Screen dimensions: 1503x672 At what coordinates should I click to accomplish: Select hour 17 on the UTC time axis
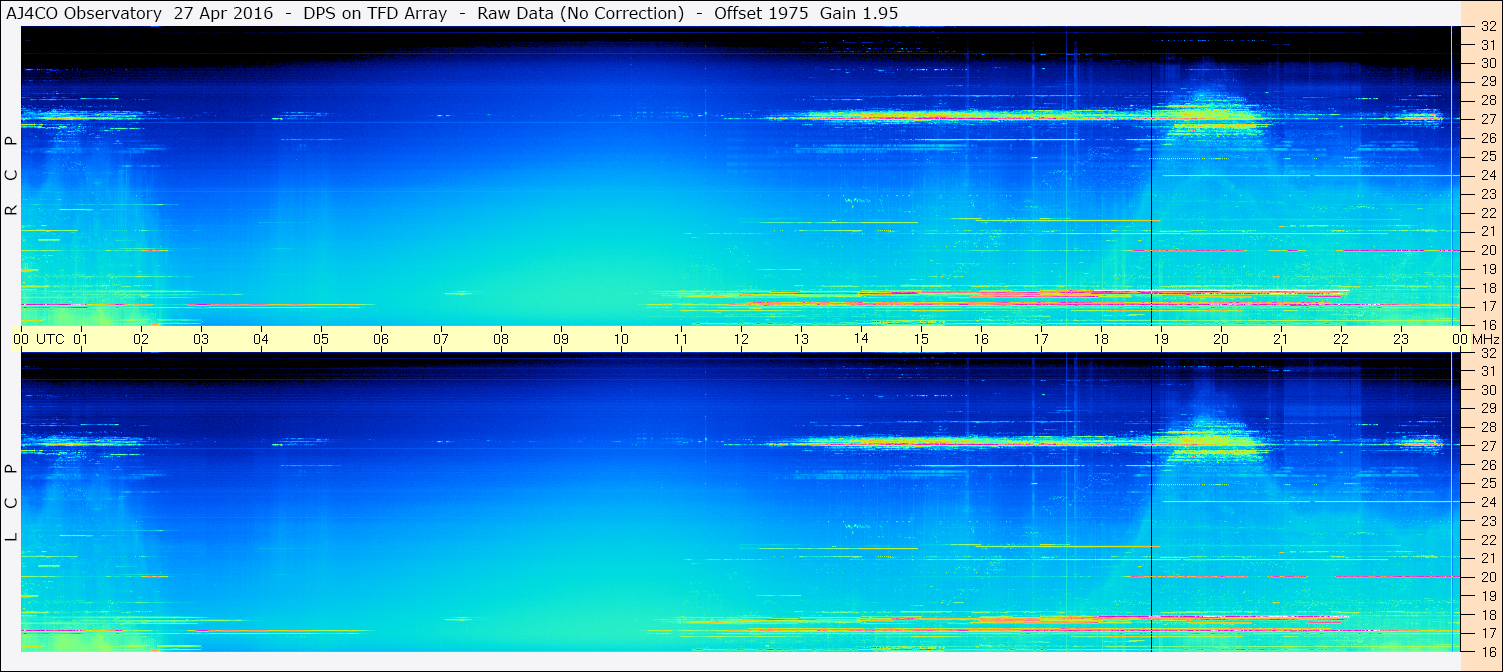click(x=1041, y=339)
